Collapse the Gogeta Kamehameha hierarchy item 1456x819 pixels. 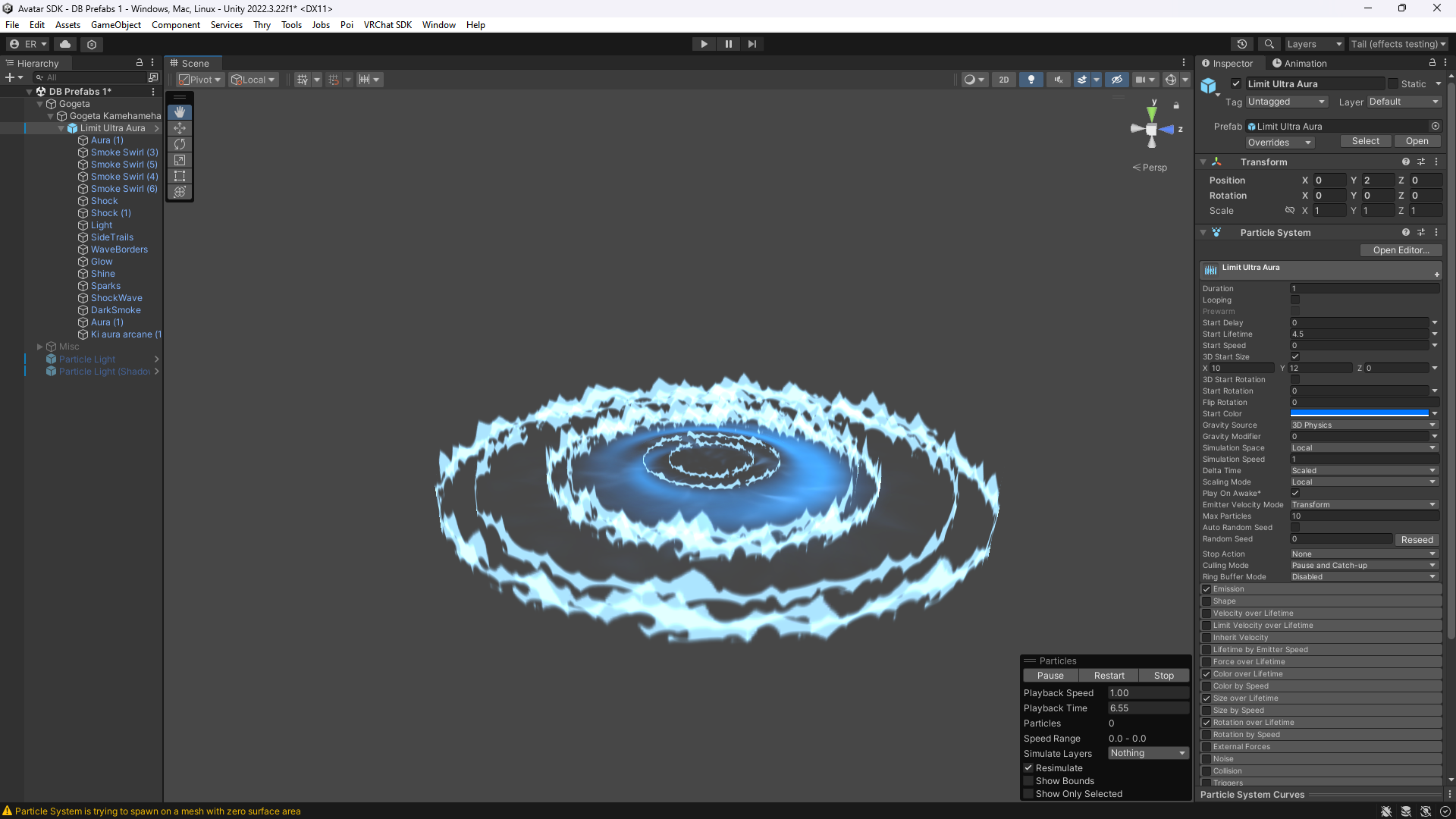(x=50, y=116)
